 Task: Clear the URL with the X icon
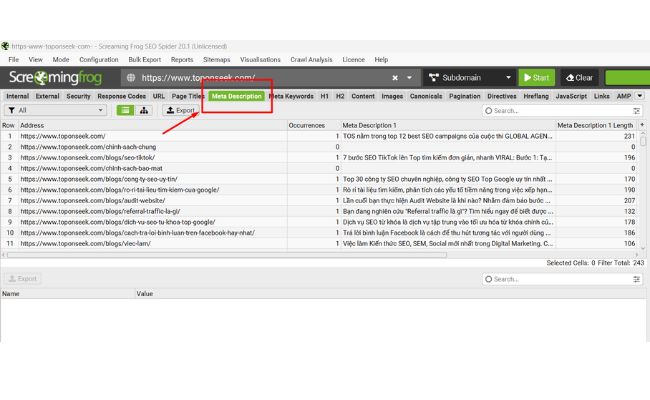click(395, 77)
